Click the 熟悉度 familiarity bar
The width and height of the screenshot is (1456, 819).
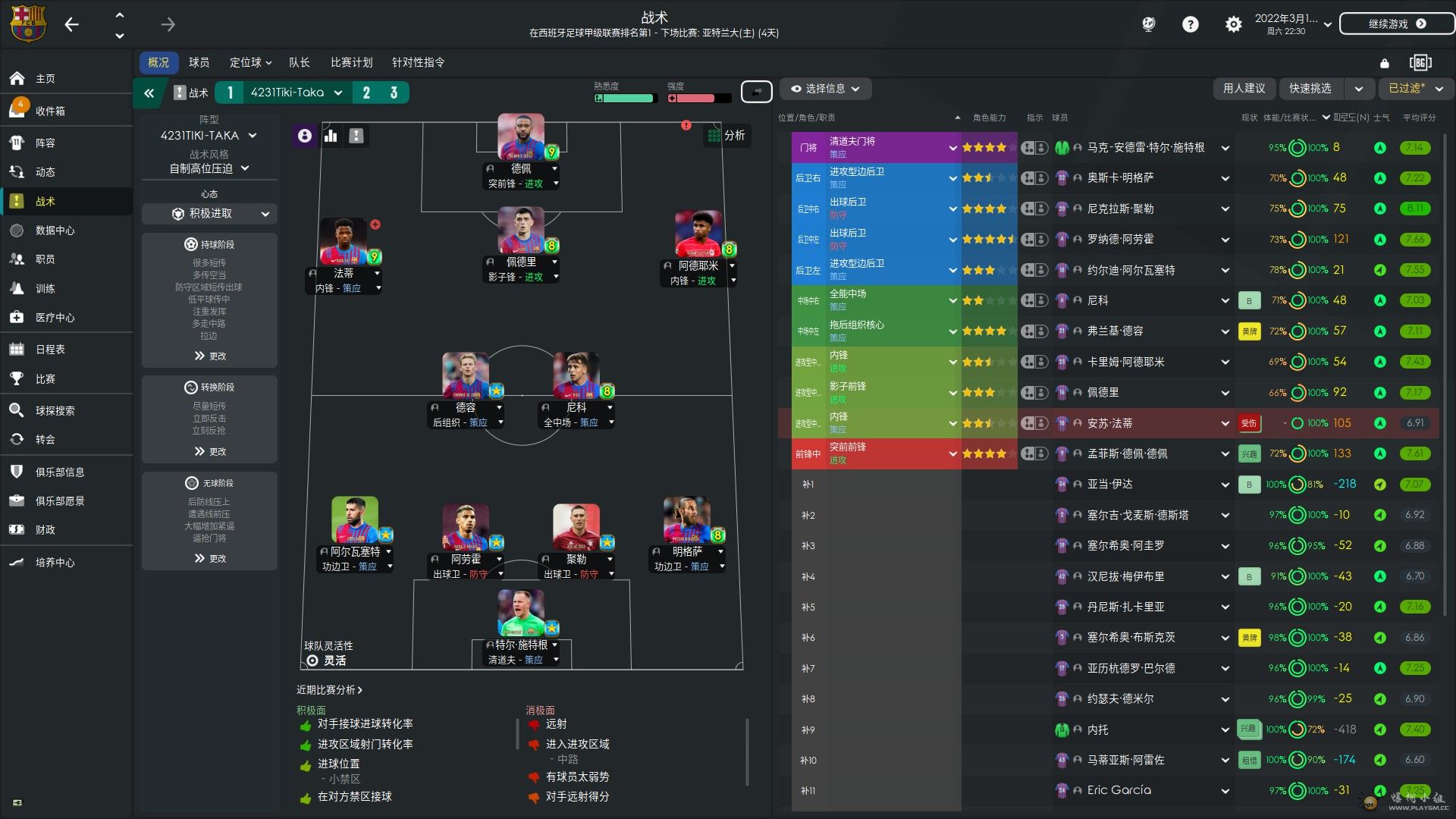(x=625, y=98)
